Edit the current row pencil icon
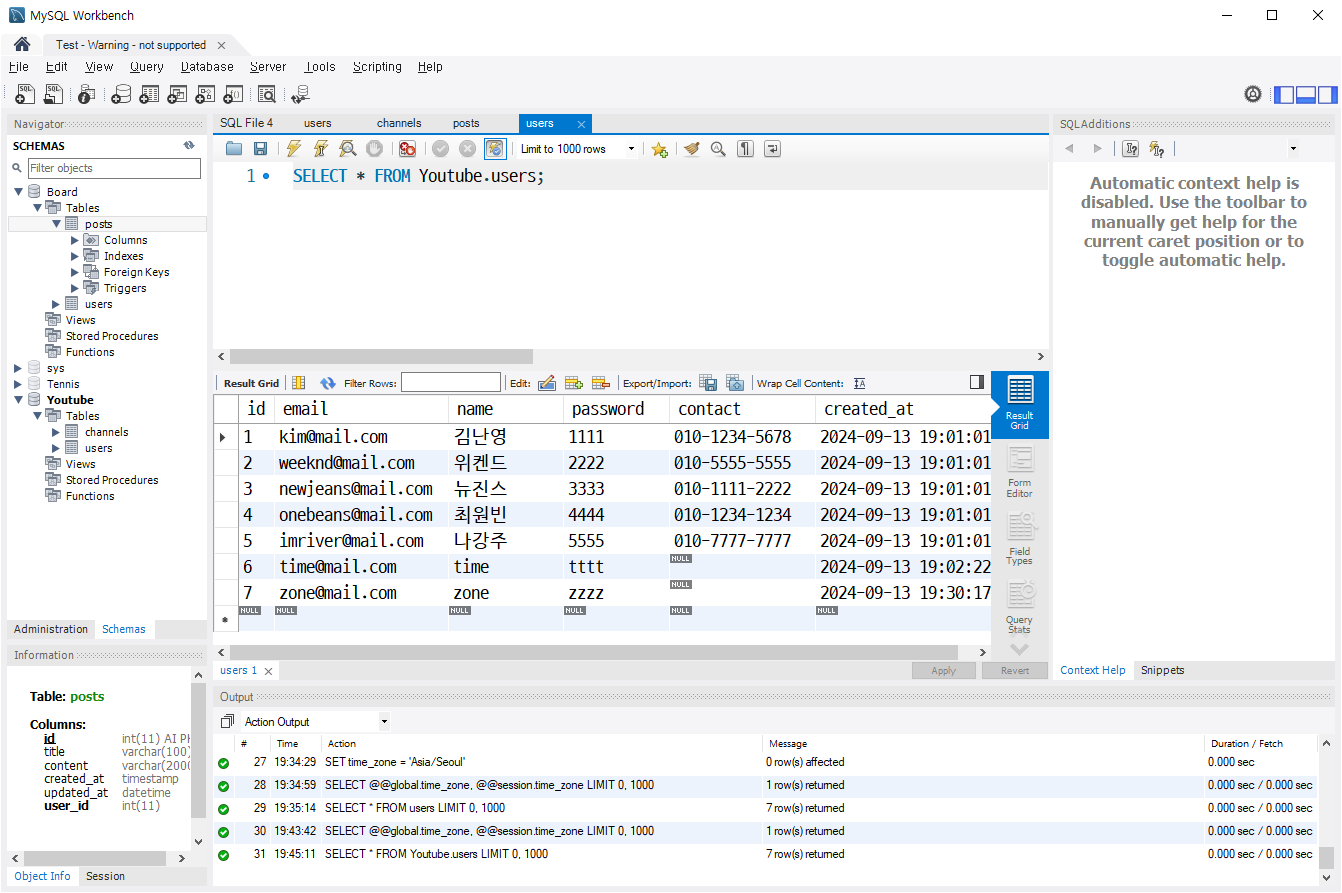Viewport: 1342px width, 893px height. (x=547, y=383)
